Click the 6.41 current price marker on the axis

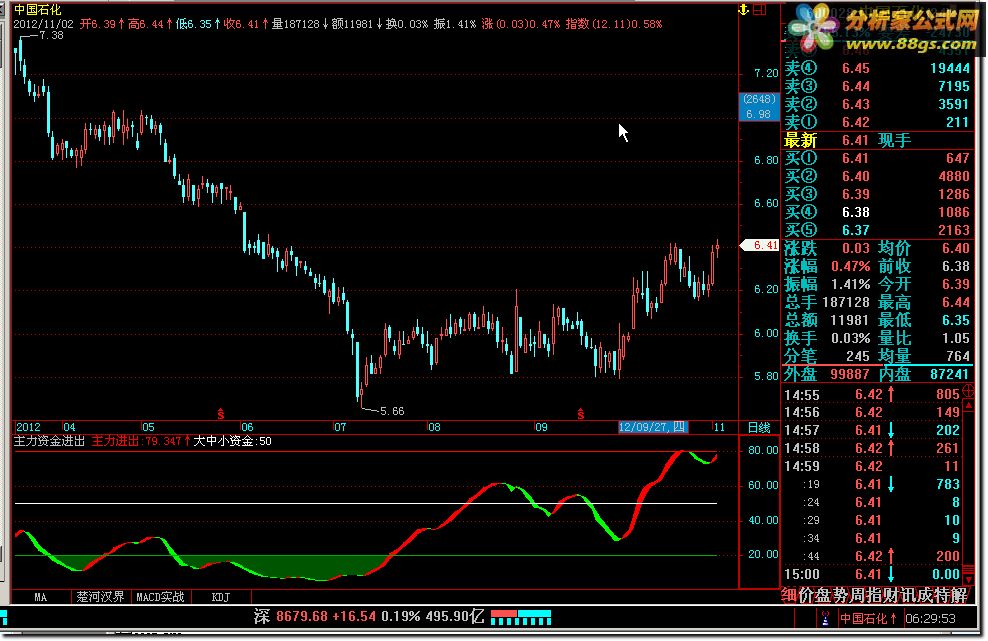point(761,245)
